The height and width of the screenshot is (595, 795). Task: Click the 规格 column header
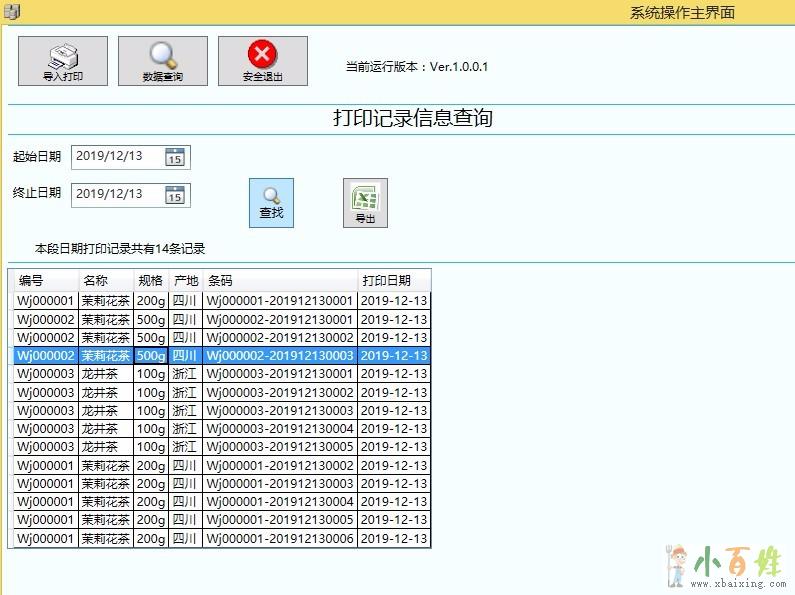(151, 281)
